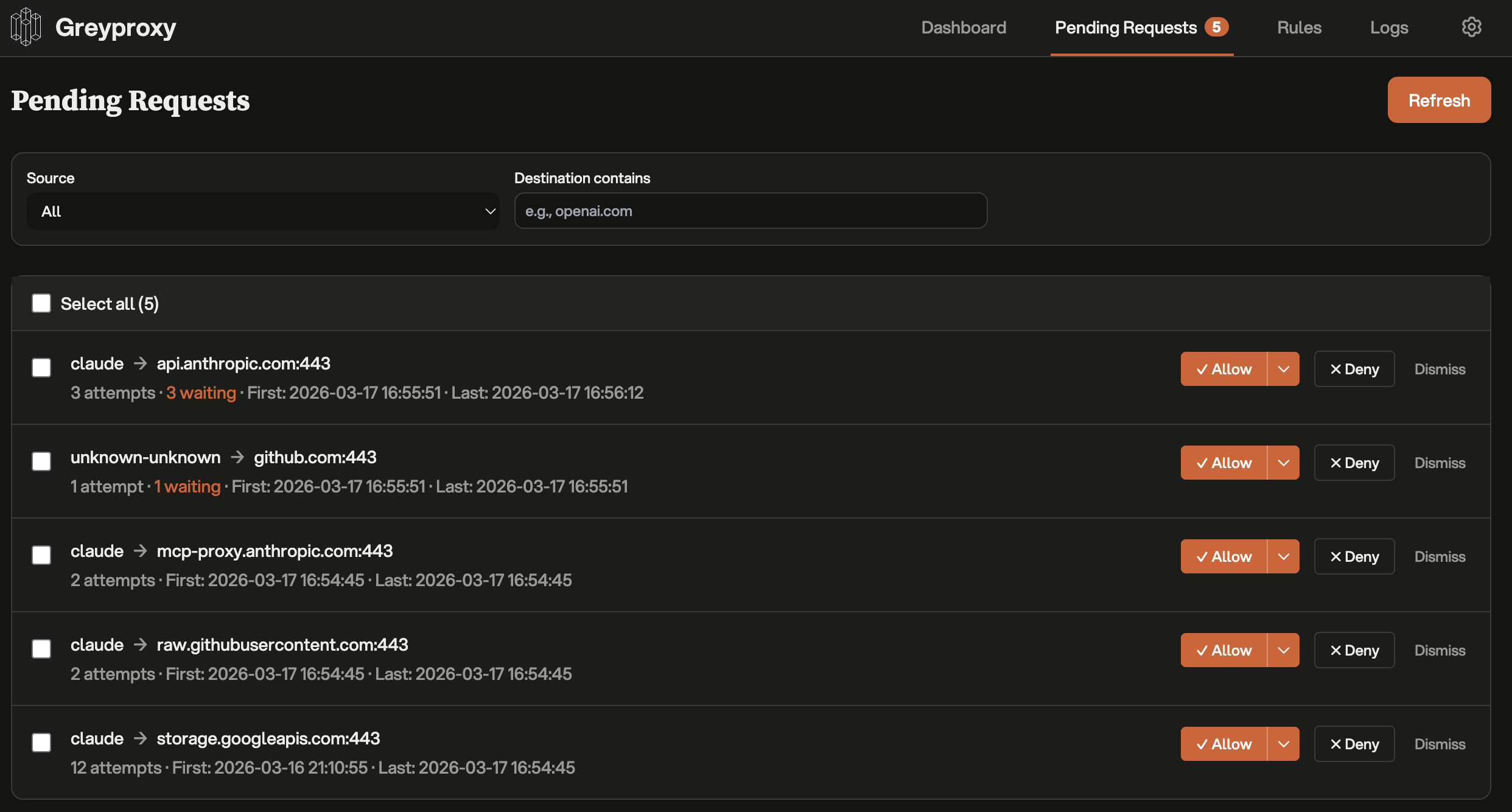Click the pending requests count badge
Screen dimensions: 1512x812
click(1216, 27)
